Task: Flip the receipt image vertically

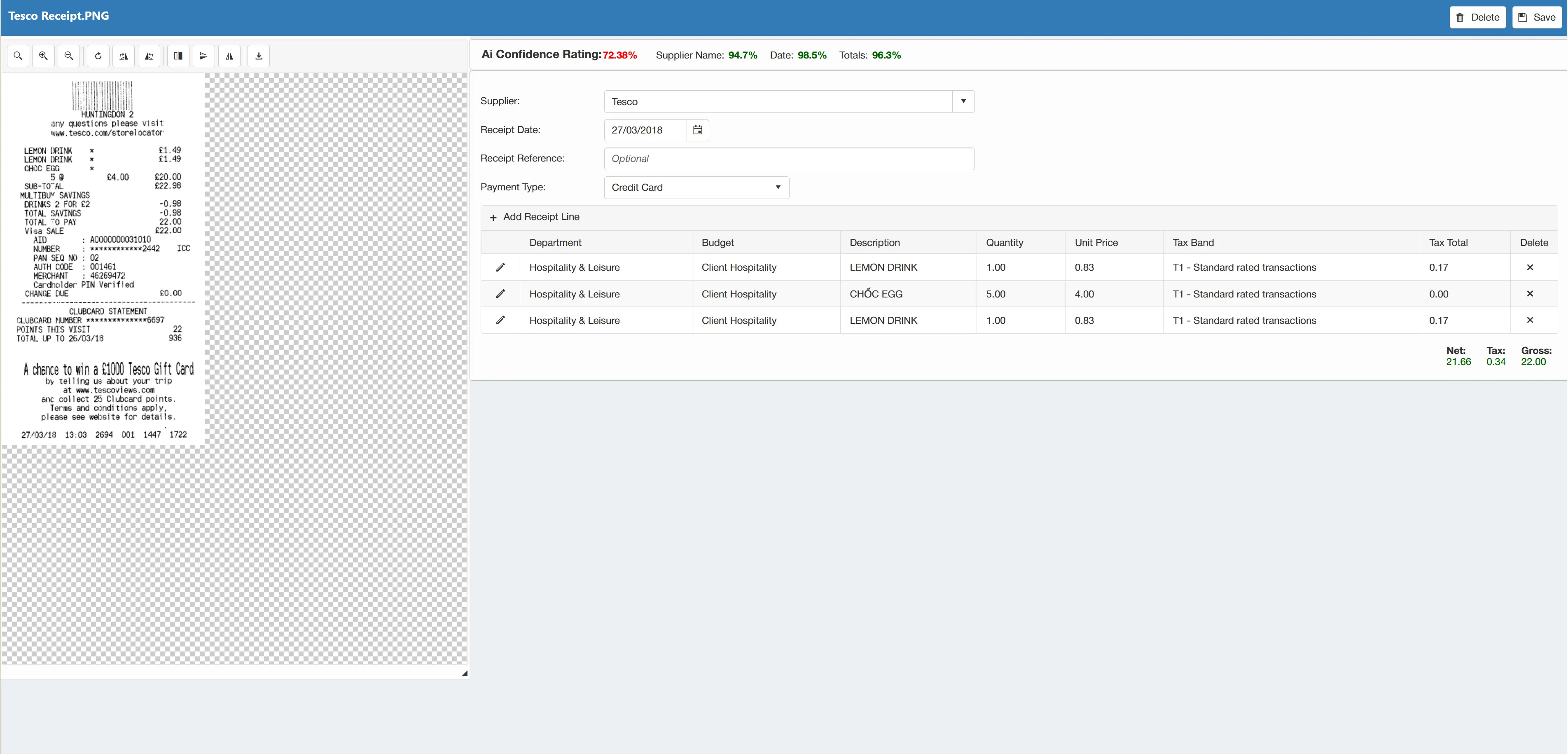Action: [204, 56]
